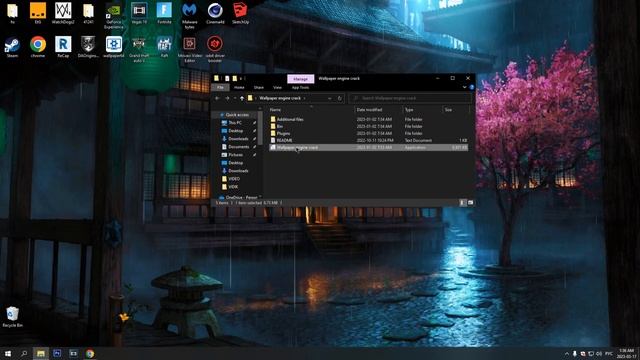Open the File Explorer Help icon
Image resolution: width=640 pixels, height=360 pixels.
click(472, 87)
